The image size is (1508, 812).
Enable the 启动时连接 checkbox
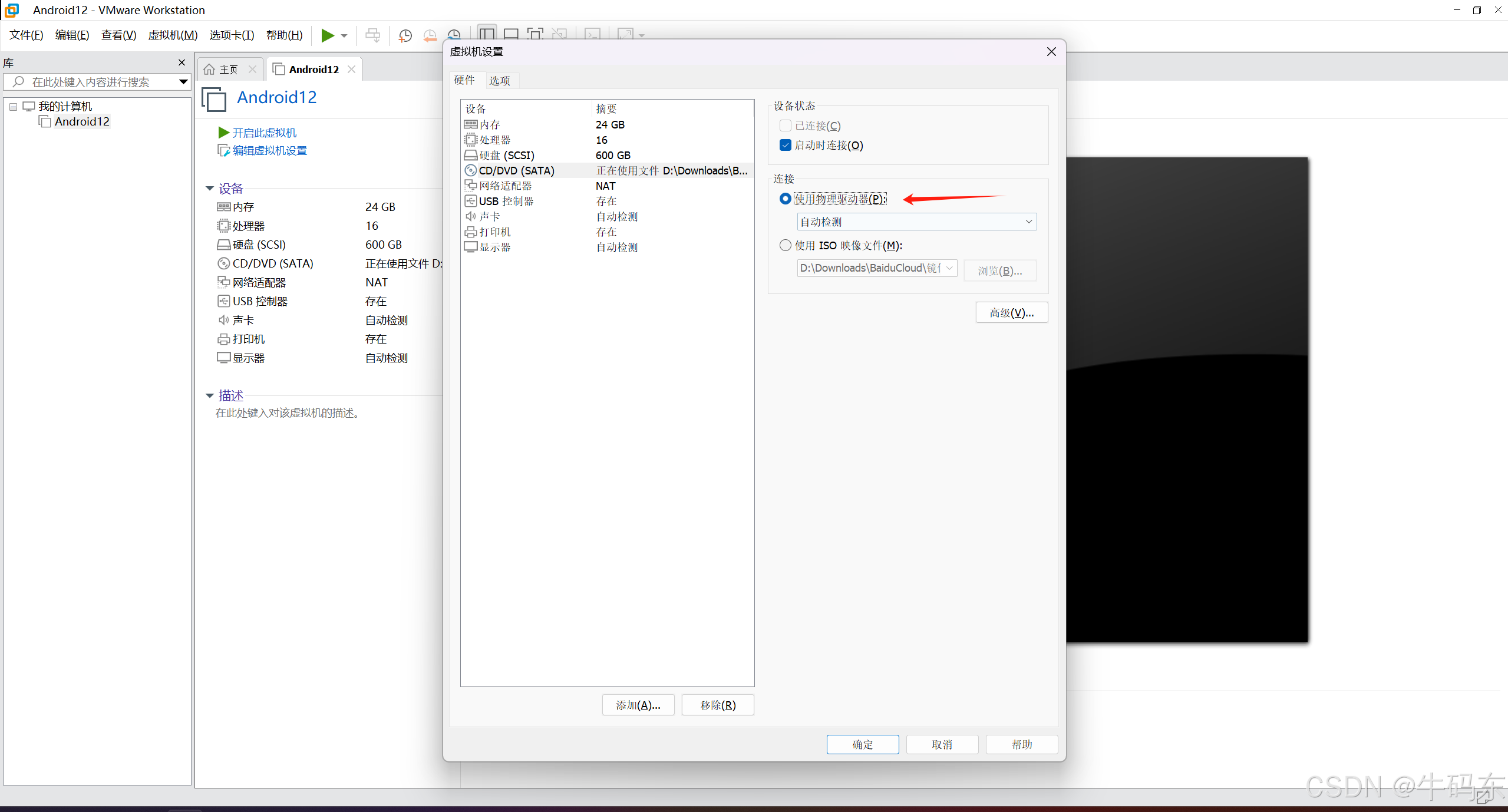click(x=785, y=146)
